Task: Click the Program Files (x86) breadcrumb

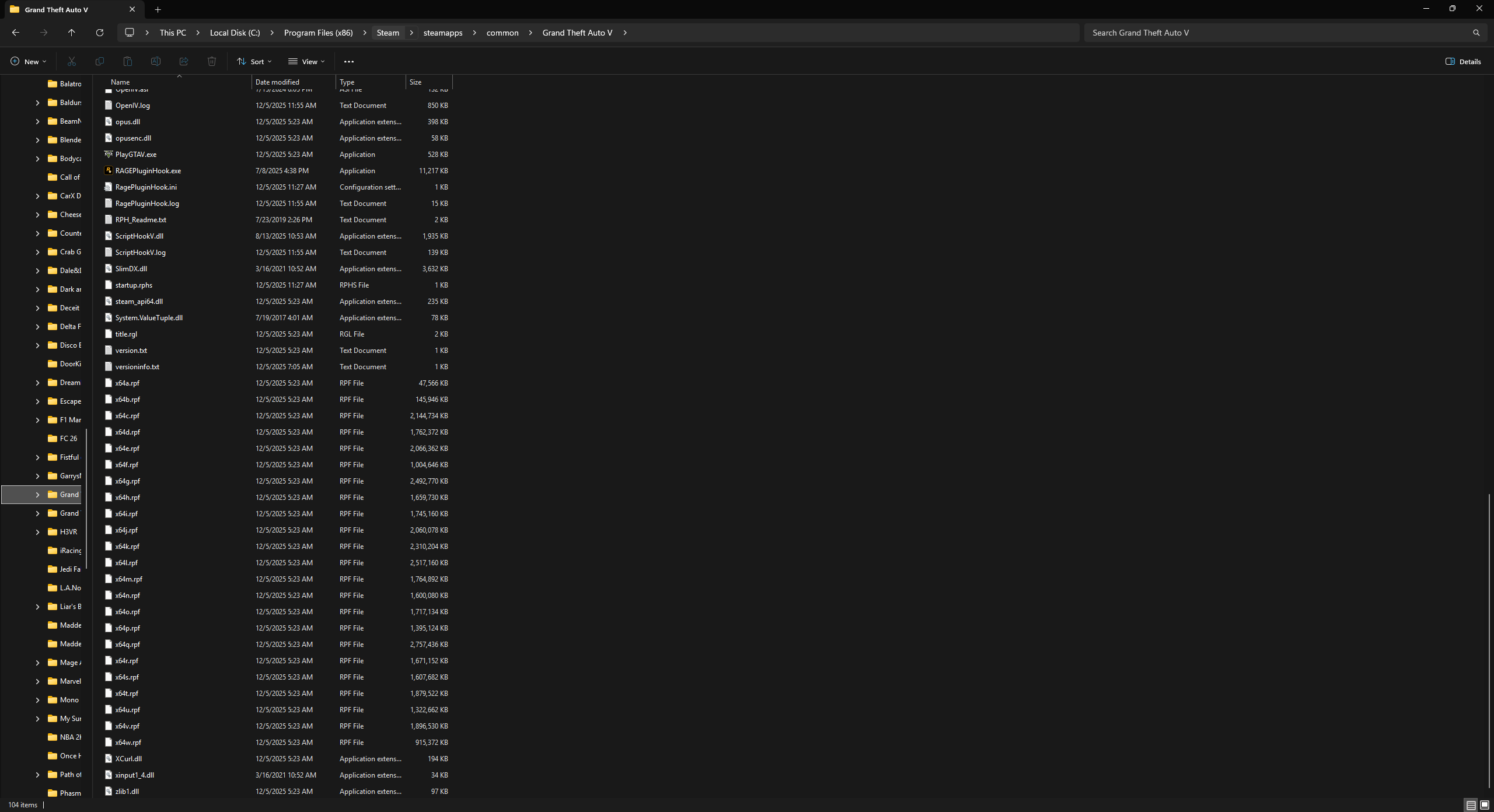Action: [318, 33]
